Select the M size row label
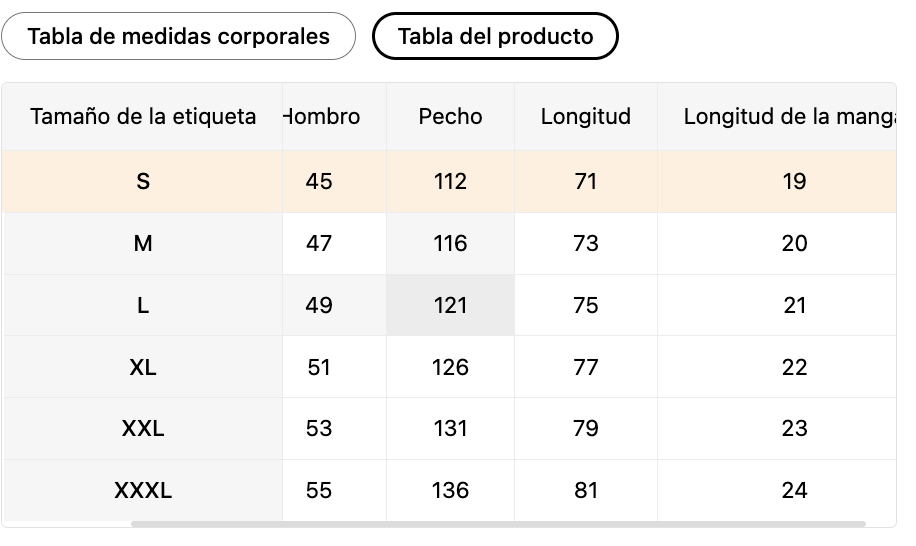The image size is (916, 546). (x=143, y=244)
